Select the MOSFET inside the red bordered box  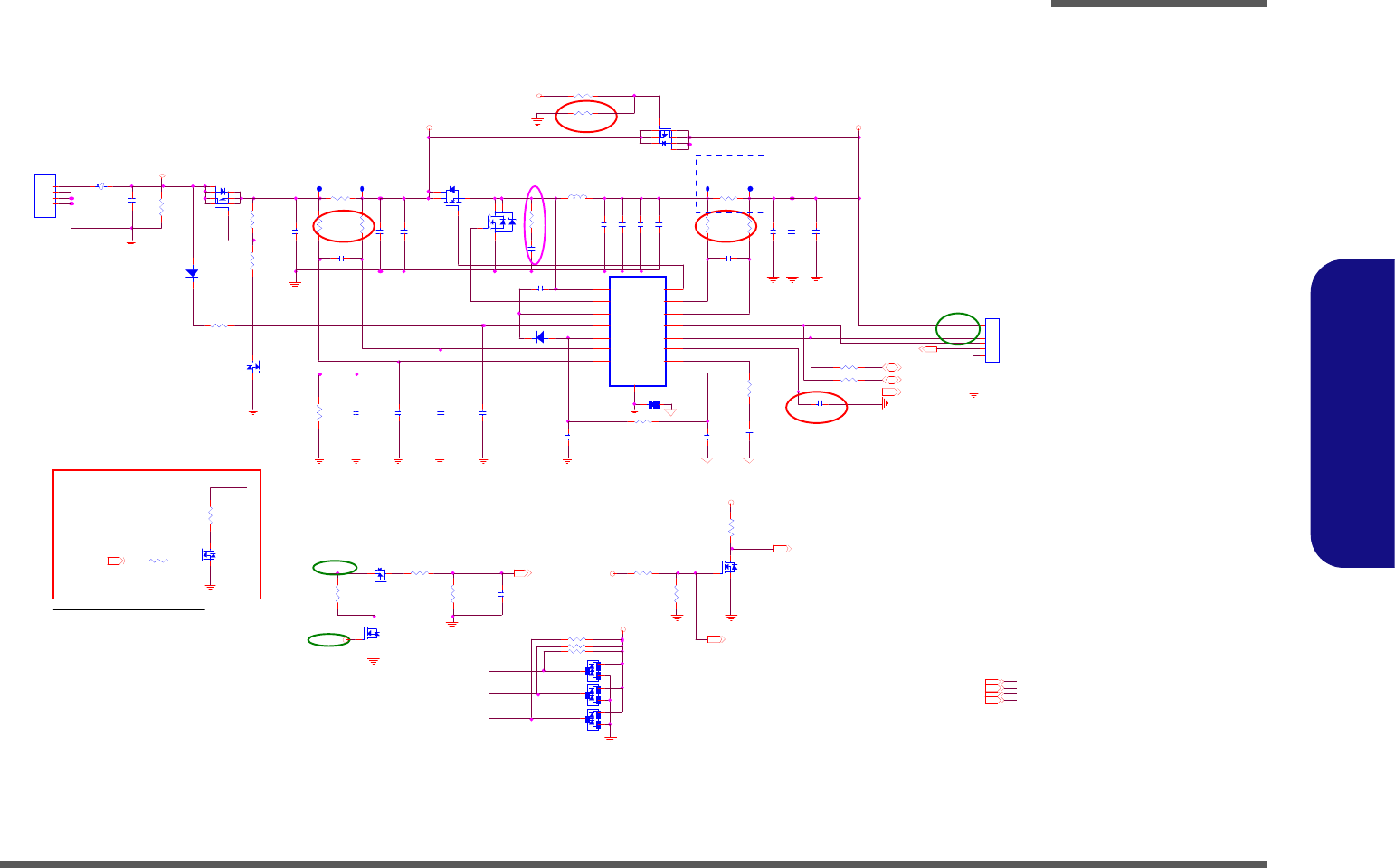point(209,554)
